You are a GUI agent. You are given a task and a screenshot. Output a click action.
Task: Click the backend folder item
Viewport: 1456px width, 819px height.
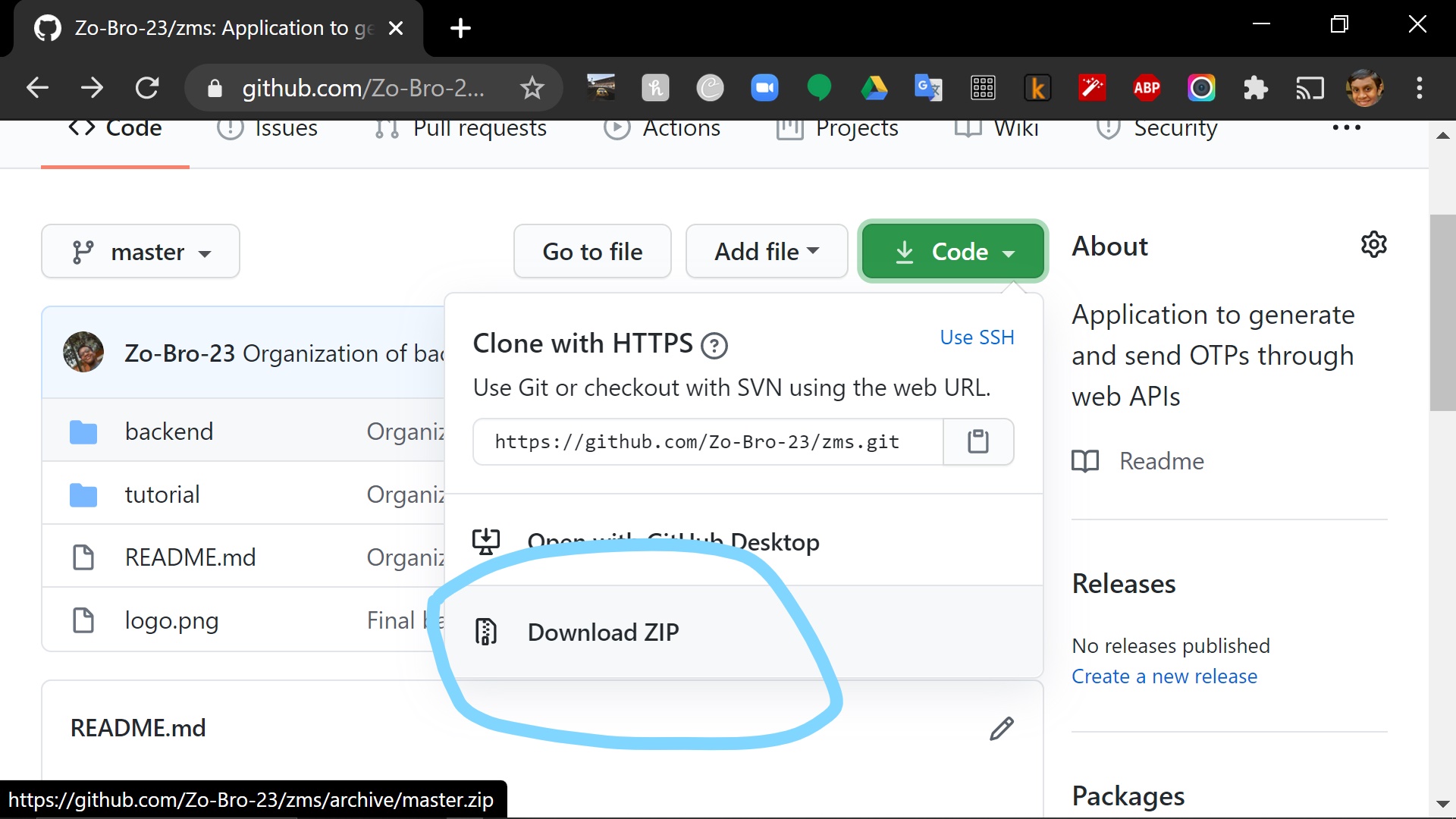point(168,432)
